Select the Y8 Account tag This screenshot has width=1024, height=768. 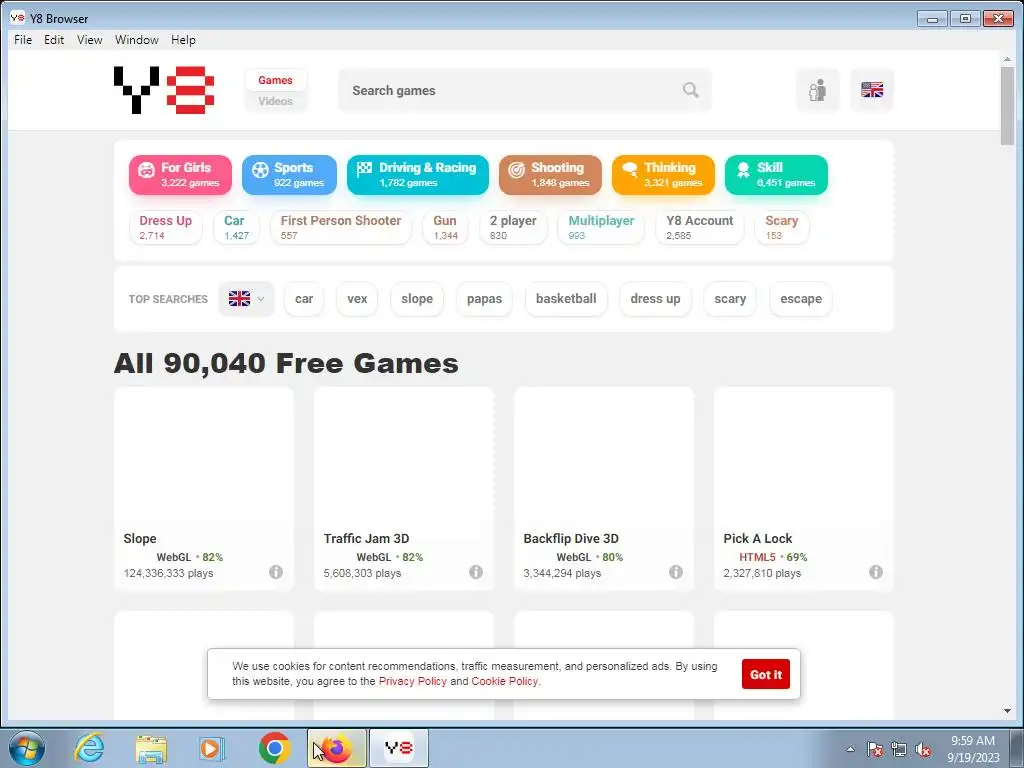tap(699, 227)
